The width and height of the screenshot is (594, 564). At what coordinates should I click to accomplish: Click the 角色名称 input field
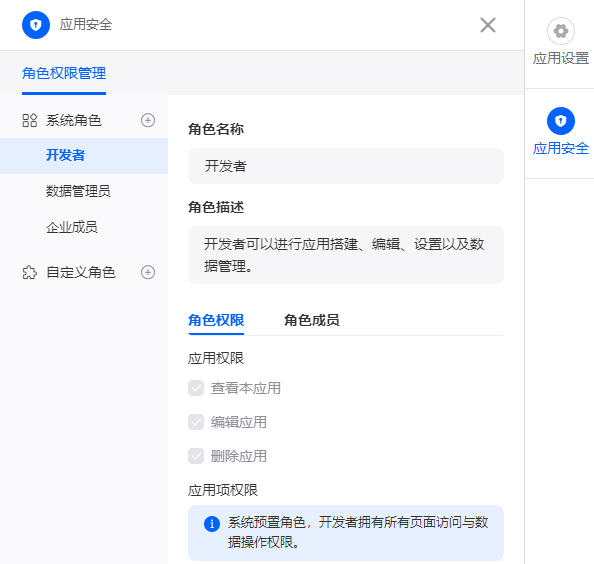(x=345, y=166)
